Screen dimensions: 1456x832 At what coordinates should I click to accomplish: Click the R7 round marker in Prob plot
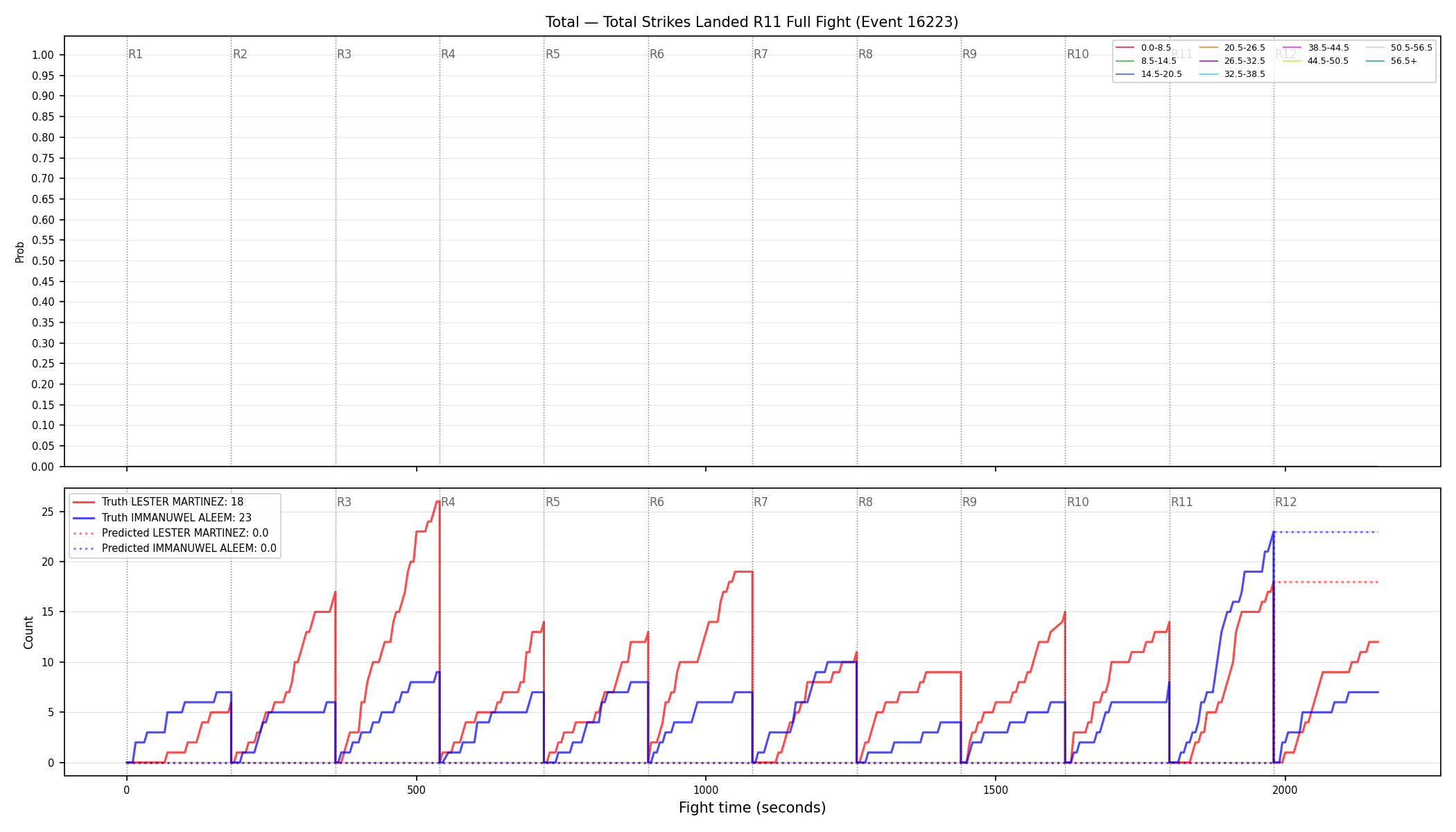point(761,54)
